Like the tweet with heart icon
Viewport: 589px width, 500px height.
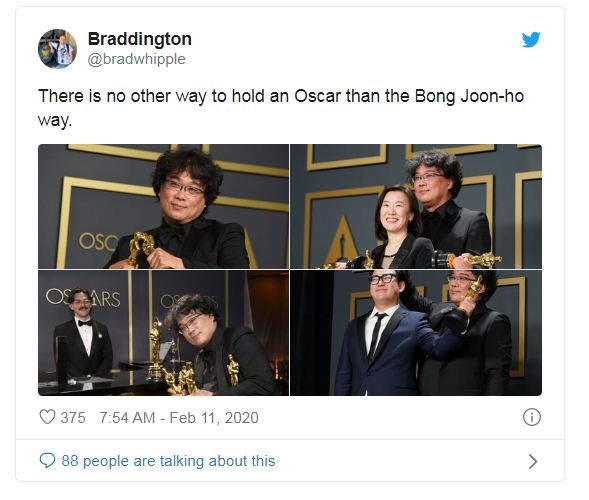47,417
